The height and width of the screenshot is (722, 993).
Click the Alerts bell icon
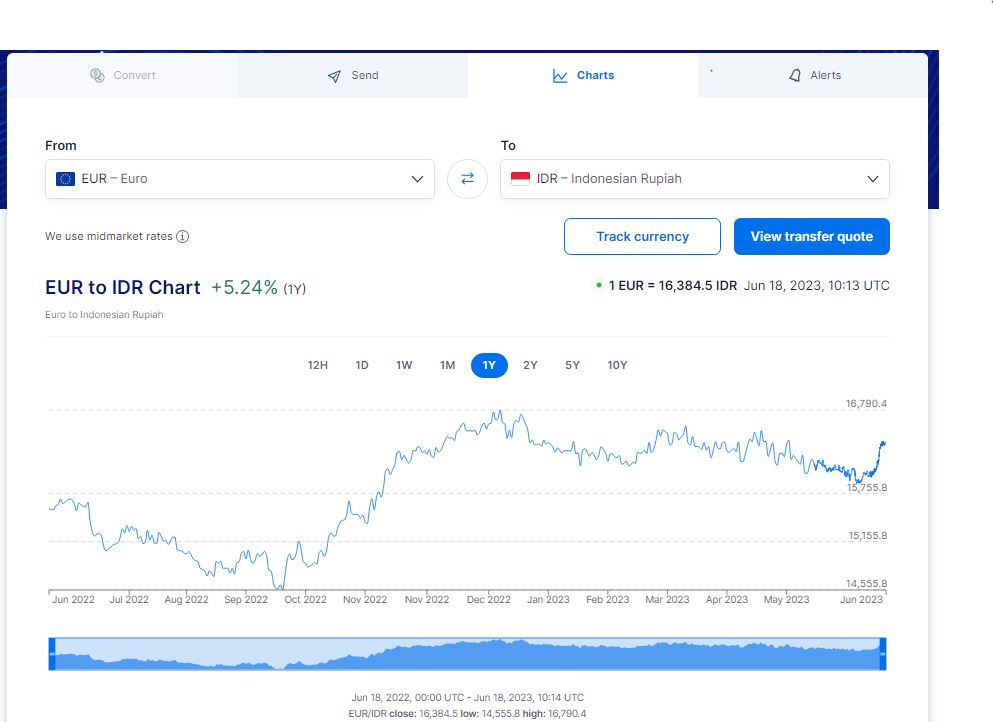coord(795,76)
